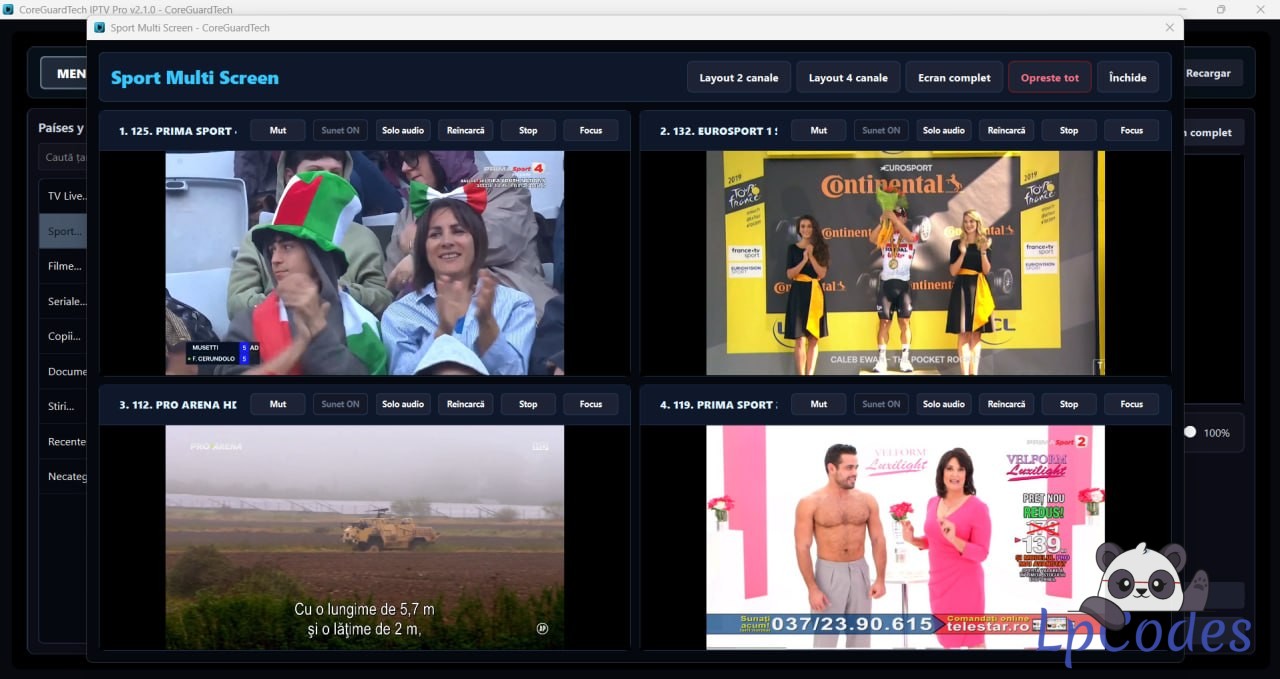Image resolution: width=1280 pixels, height=679 pixels.
Task: Click the Sport Multi Screen window icon
Action: [99, 28]
